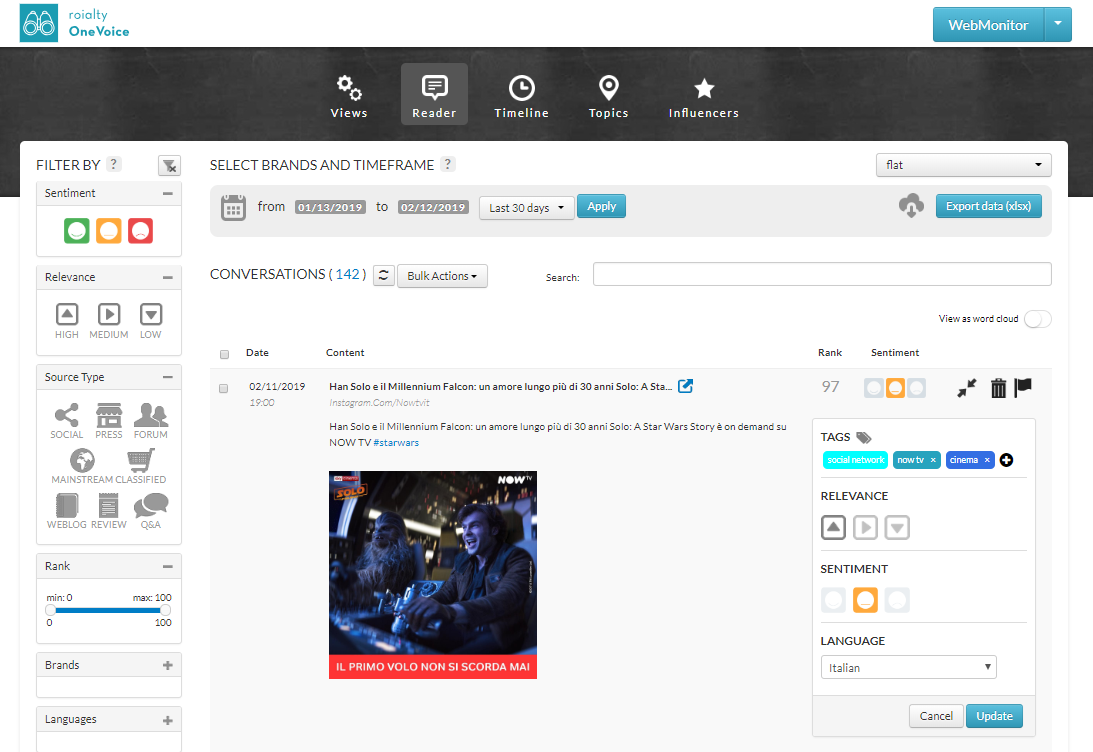Image resolution: width=1093 pixels, height=752 pixels.
Task: Delete the Han Solo conversation
Action: click(x=998, y=387)
